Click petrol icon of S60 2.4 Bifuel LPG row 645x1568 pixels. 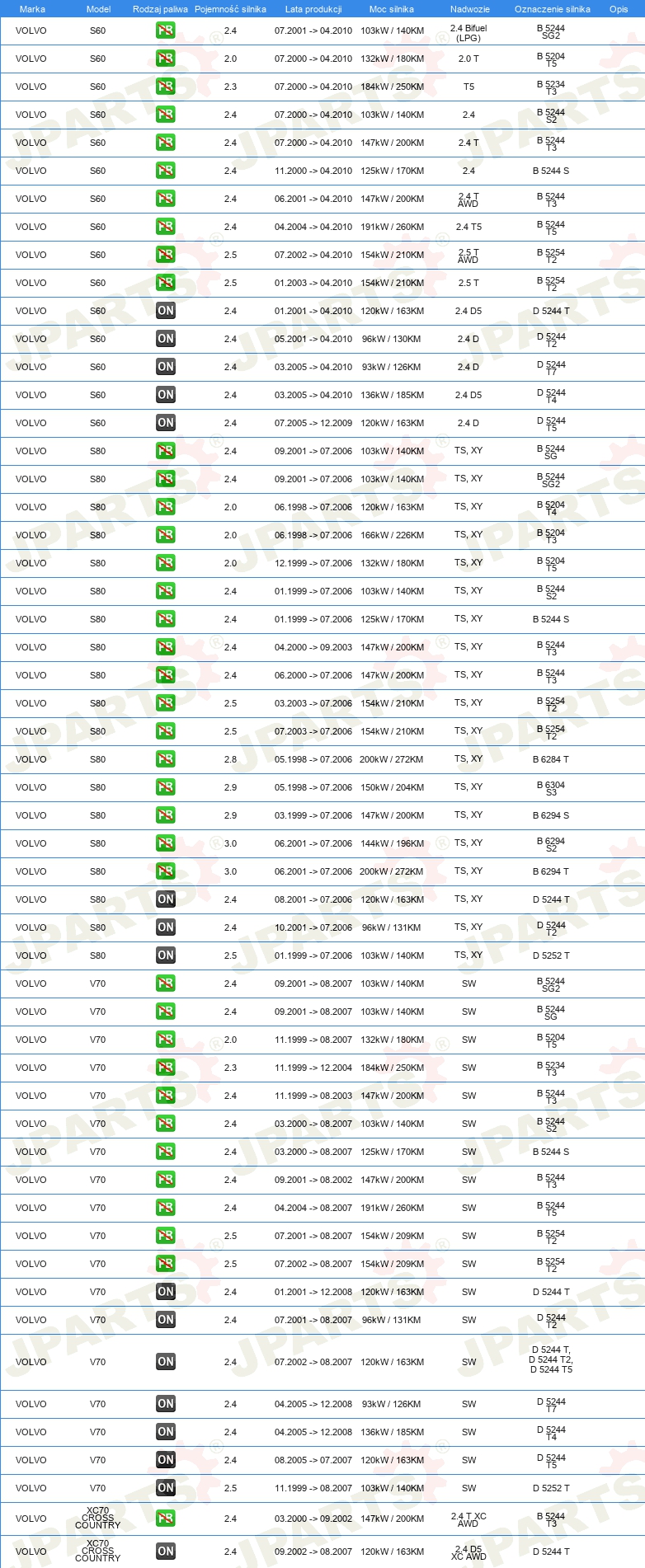[166, 31]
